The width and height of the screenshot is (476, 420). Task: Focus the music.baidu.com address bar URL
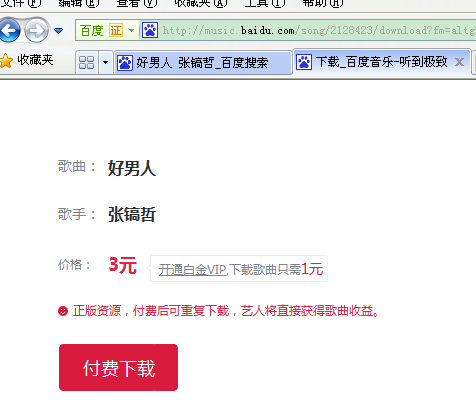(318, 31)
